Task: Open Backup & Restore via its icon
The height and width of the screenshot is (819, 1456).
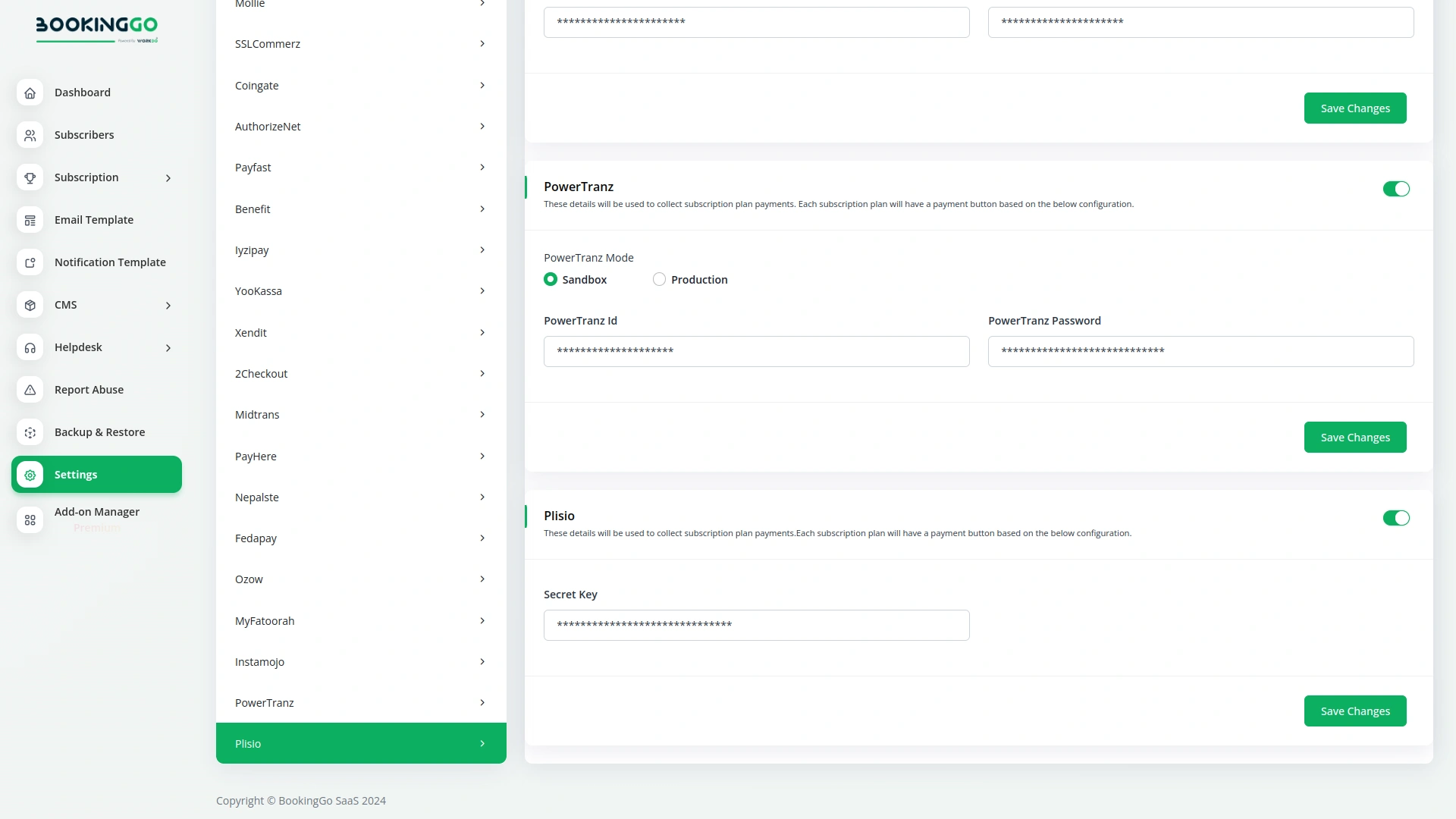Action: pyautogui.click(x=30, y=432)
